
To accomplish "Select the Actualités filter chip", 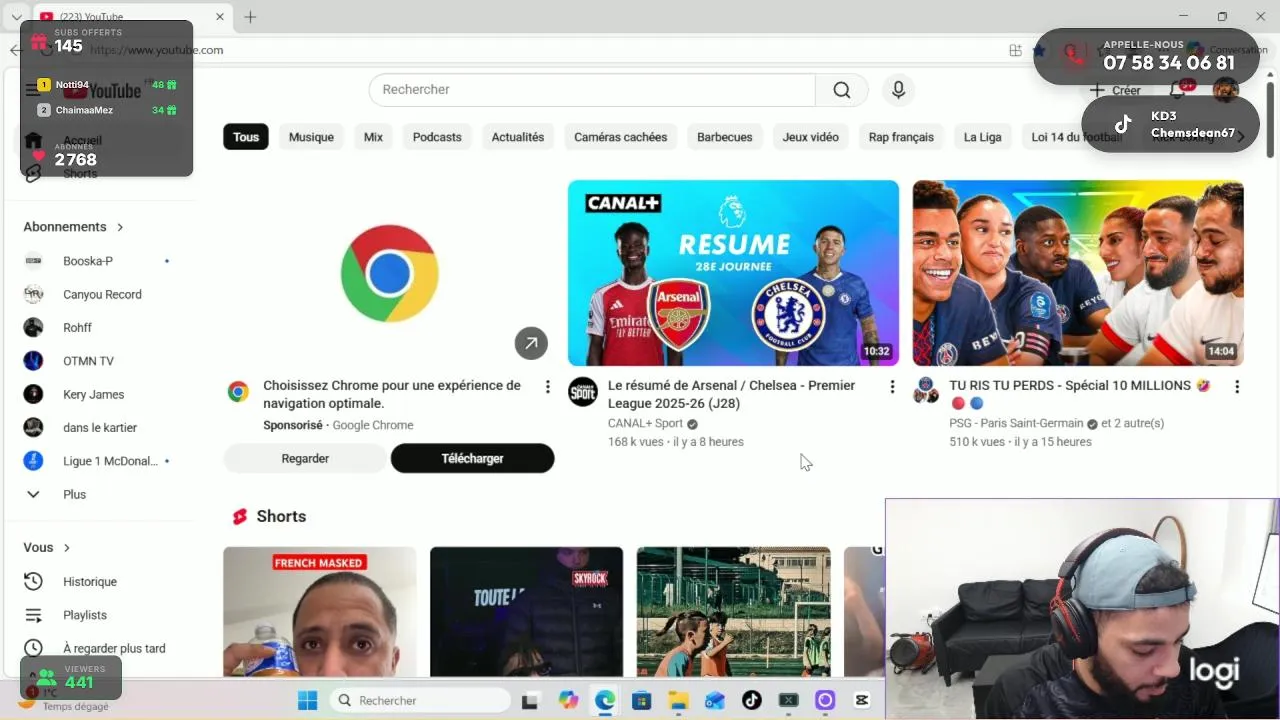I will [x=518, y=137].
